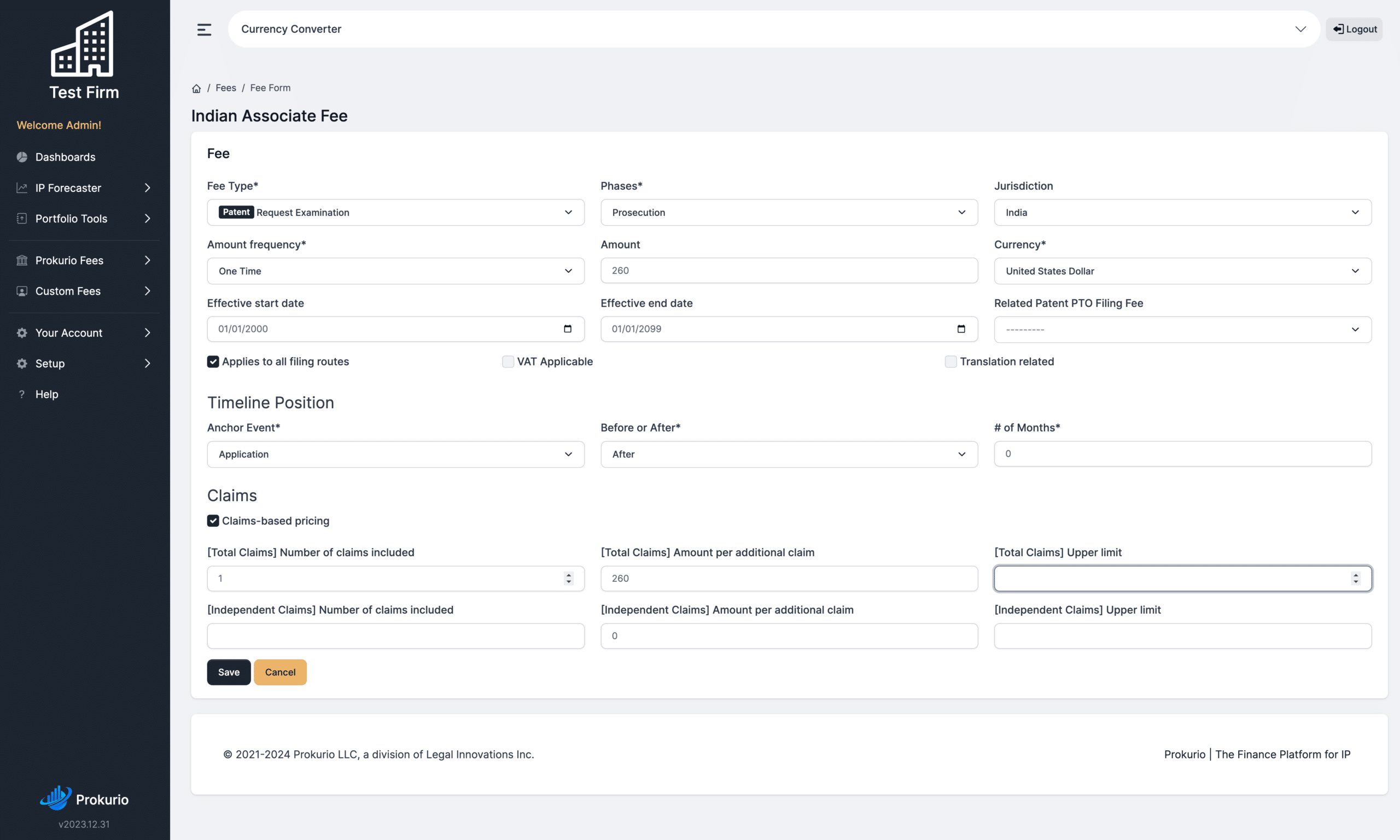Open the Effective end date calendar picker

pos(961,328)
